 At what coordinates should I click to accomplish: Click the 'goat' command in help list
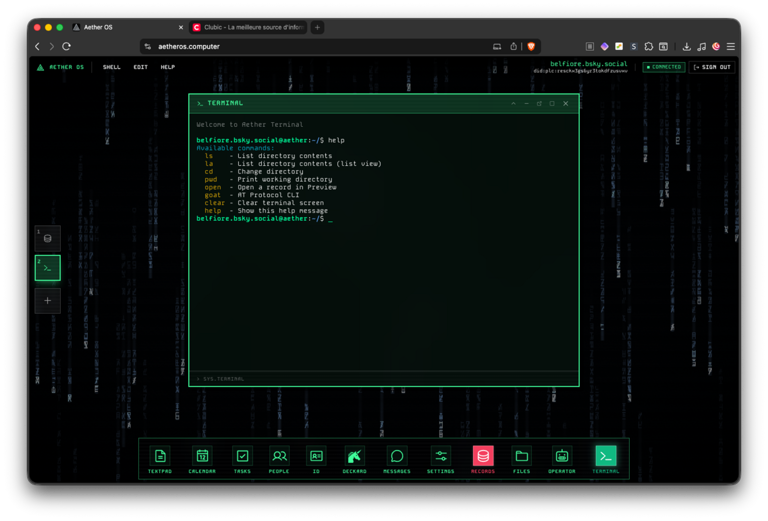click(213, 195)
